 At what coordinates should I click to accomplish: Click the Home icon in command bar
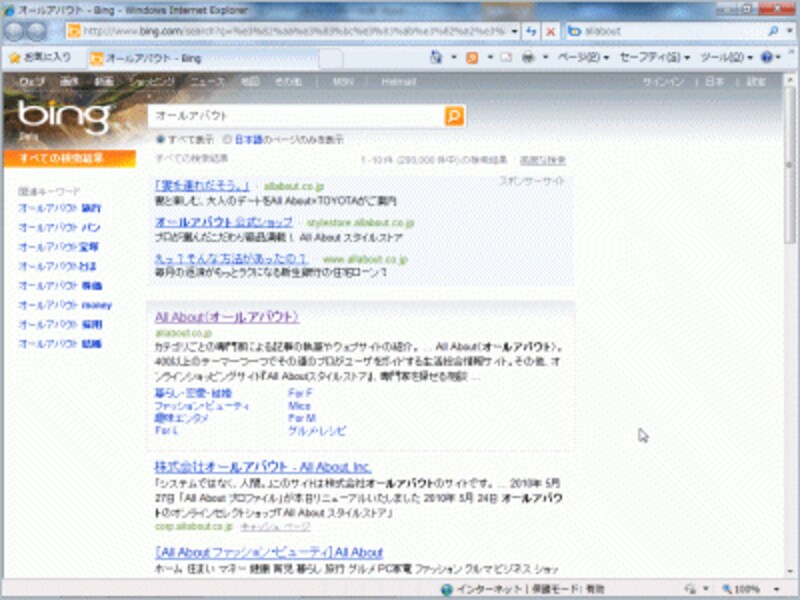[436, 57]
